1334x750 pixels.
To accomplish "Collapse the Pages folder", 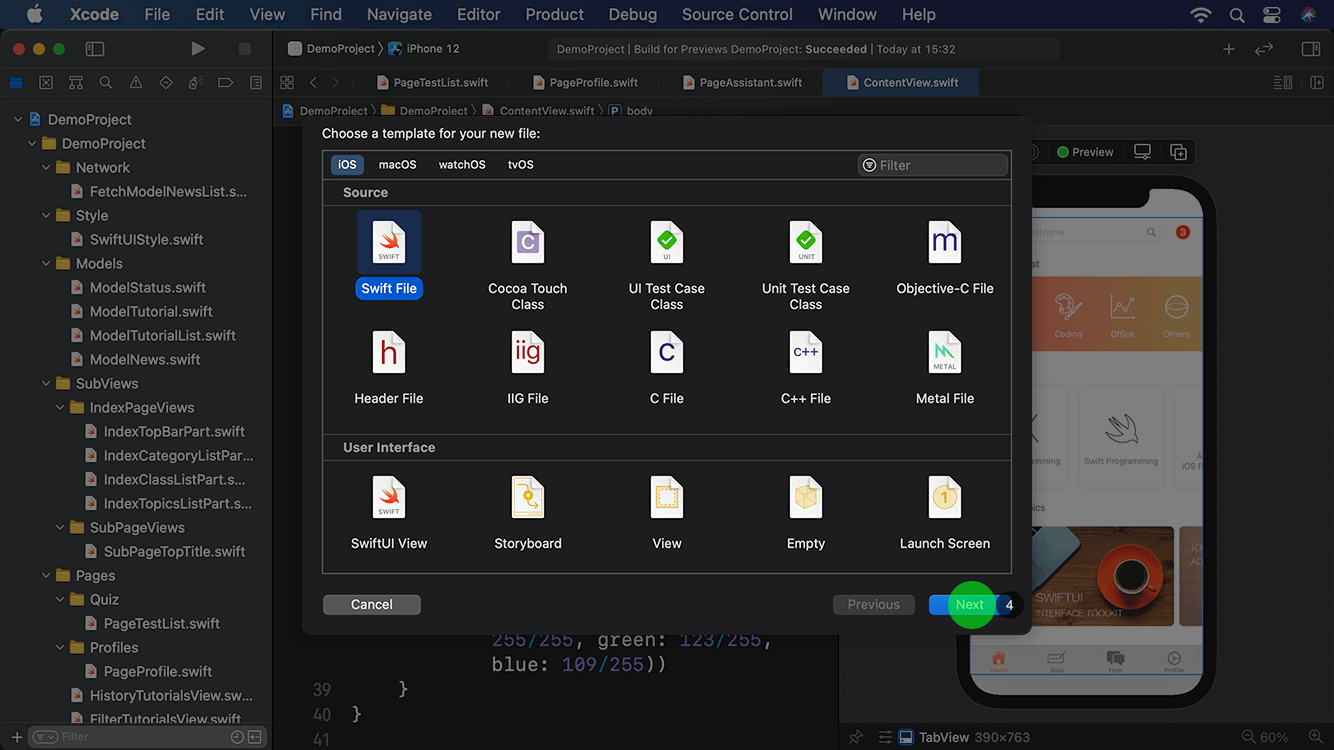I will [45, 575].
